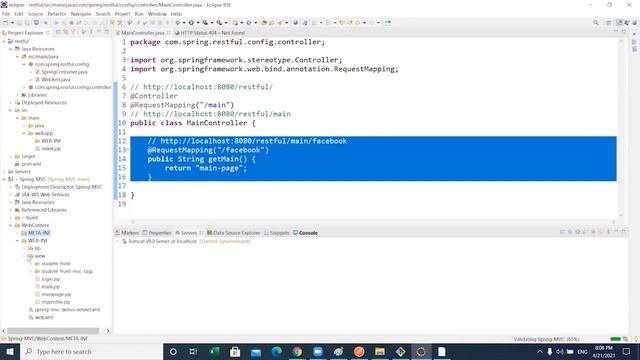This screenshot has width=640, height=360.
Task: Click the Project Explorer horizontal scrollbar
Action: (x=53, y=331)
